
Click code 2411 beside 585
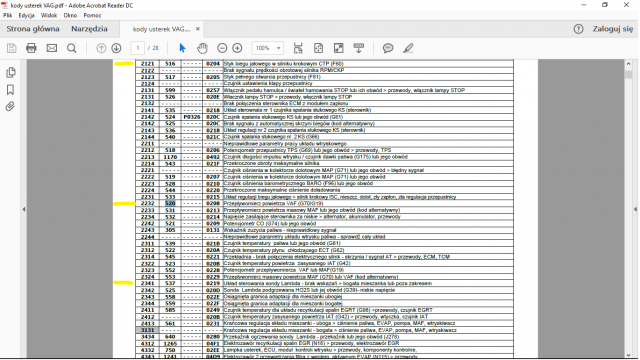[148, 310]
